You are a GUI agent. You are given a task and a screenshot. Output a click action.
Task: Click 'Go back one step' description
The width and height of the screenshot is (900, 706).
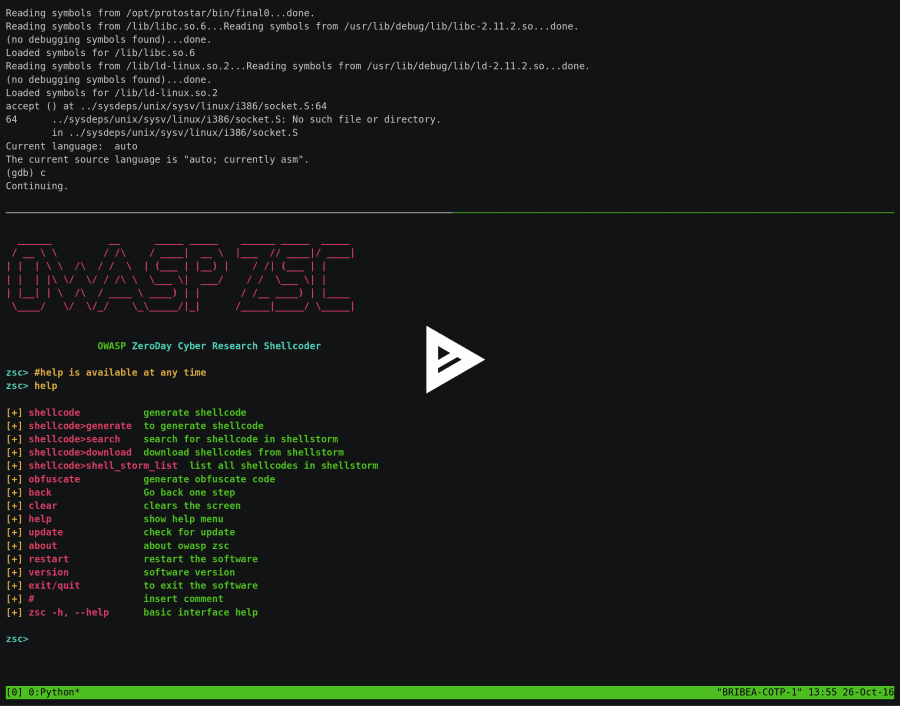189,492
